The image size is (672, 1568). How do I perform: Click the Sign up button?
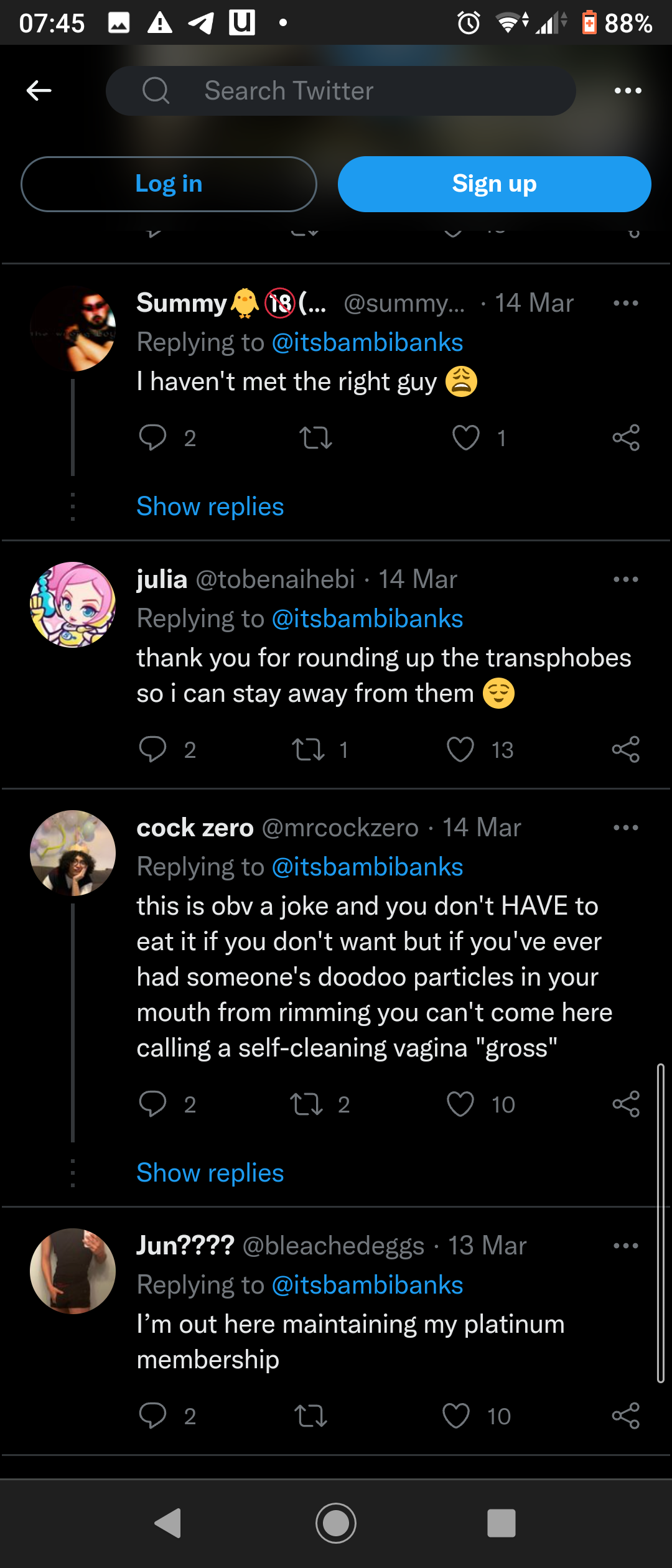point(495,184)
